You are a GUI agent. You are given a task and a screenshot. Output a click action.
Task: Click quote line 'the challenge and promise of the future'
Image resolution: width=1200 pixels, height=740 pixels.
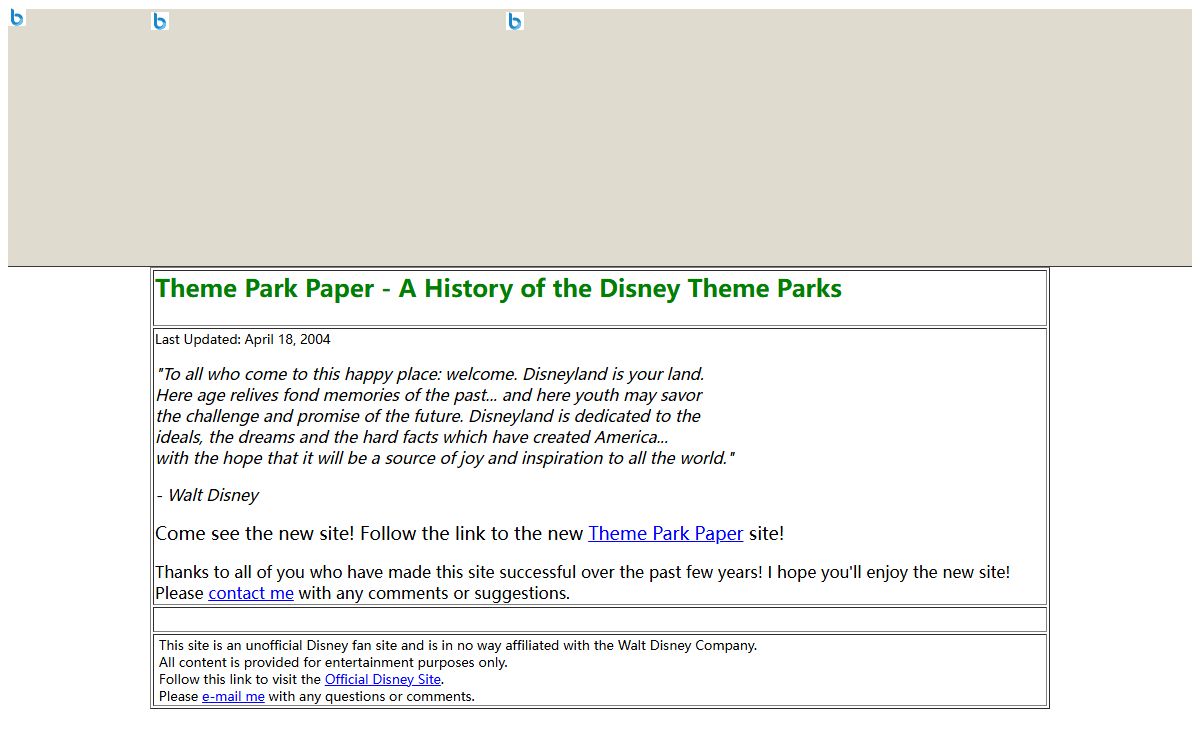[428, 416]
